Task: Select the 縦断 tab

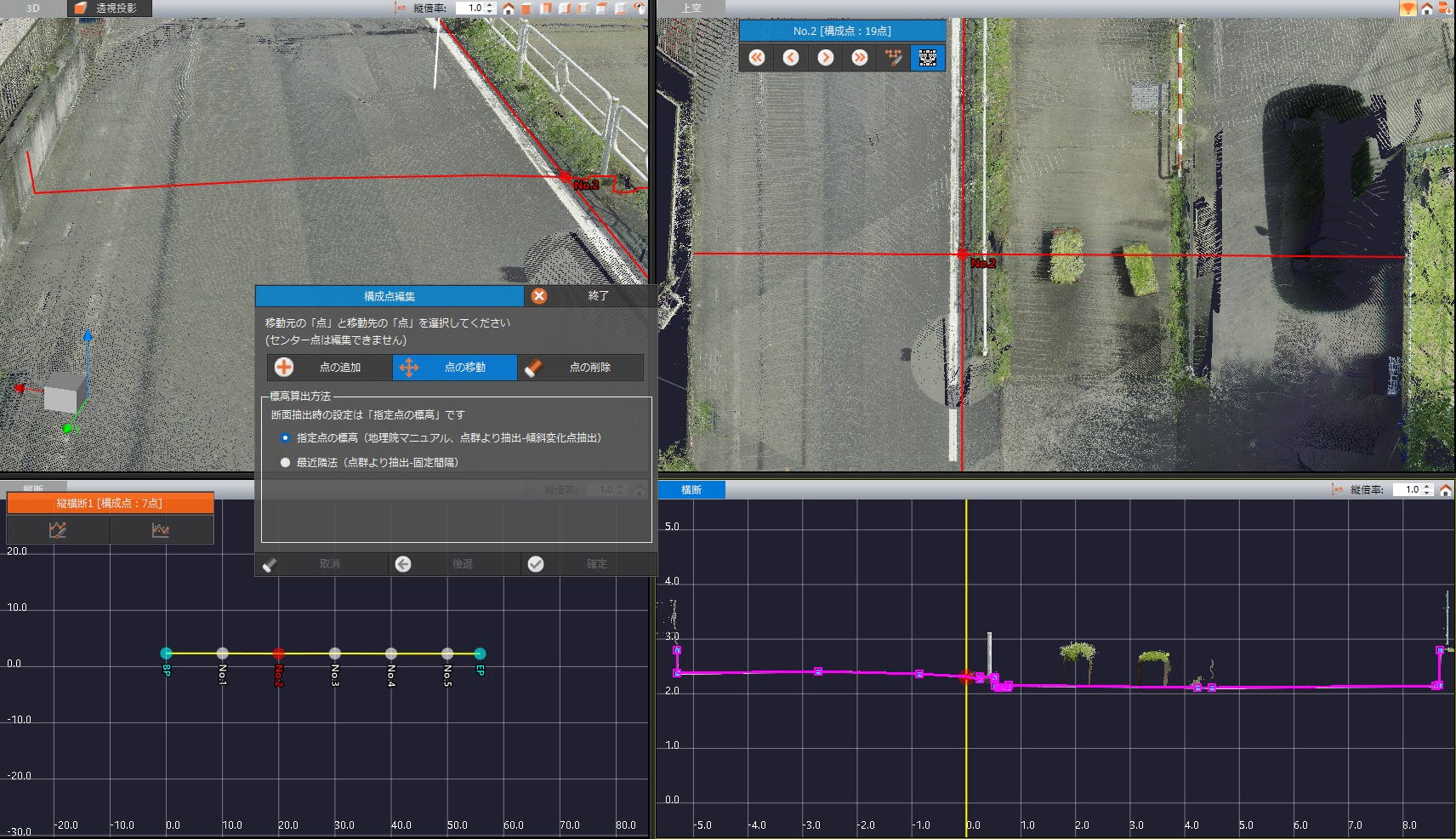Action: 33,488
